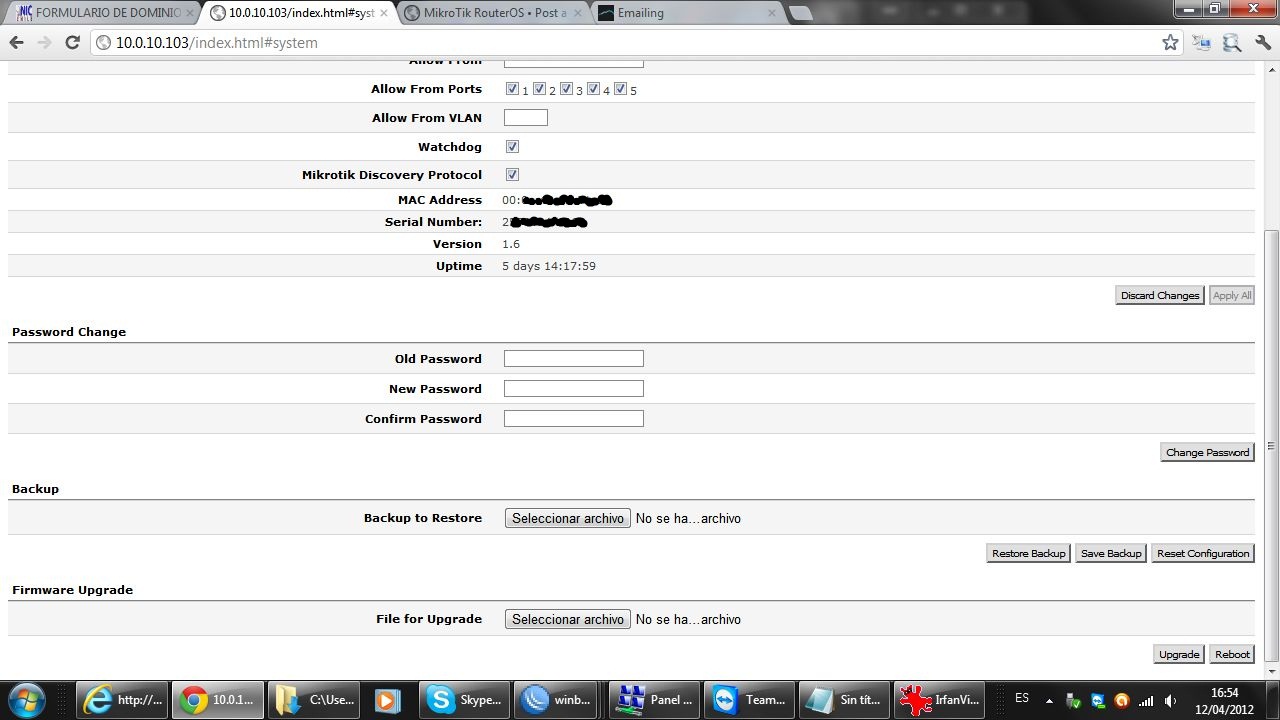The width and height of the screenshot is (1280, 720).
Task: Toggle Allow From Ports checkbox 3
Action: (x=566, y=89)
